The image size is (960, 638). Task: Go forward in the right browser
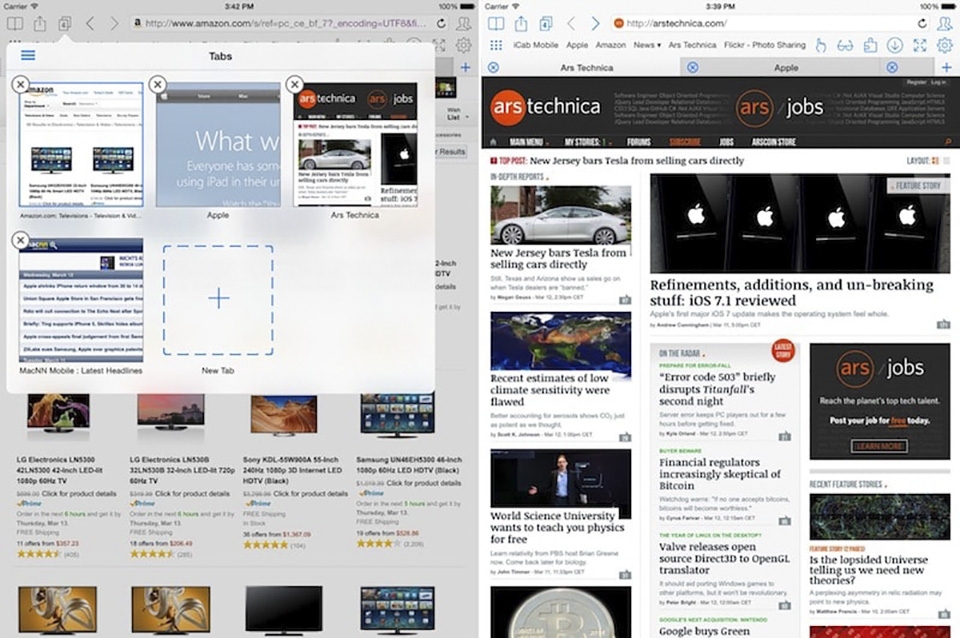pyautogui.click(x=595, y=24)
